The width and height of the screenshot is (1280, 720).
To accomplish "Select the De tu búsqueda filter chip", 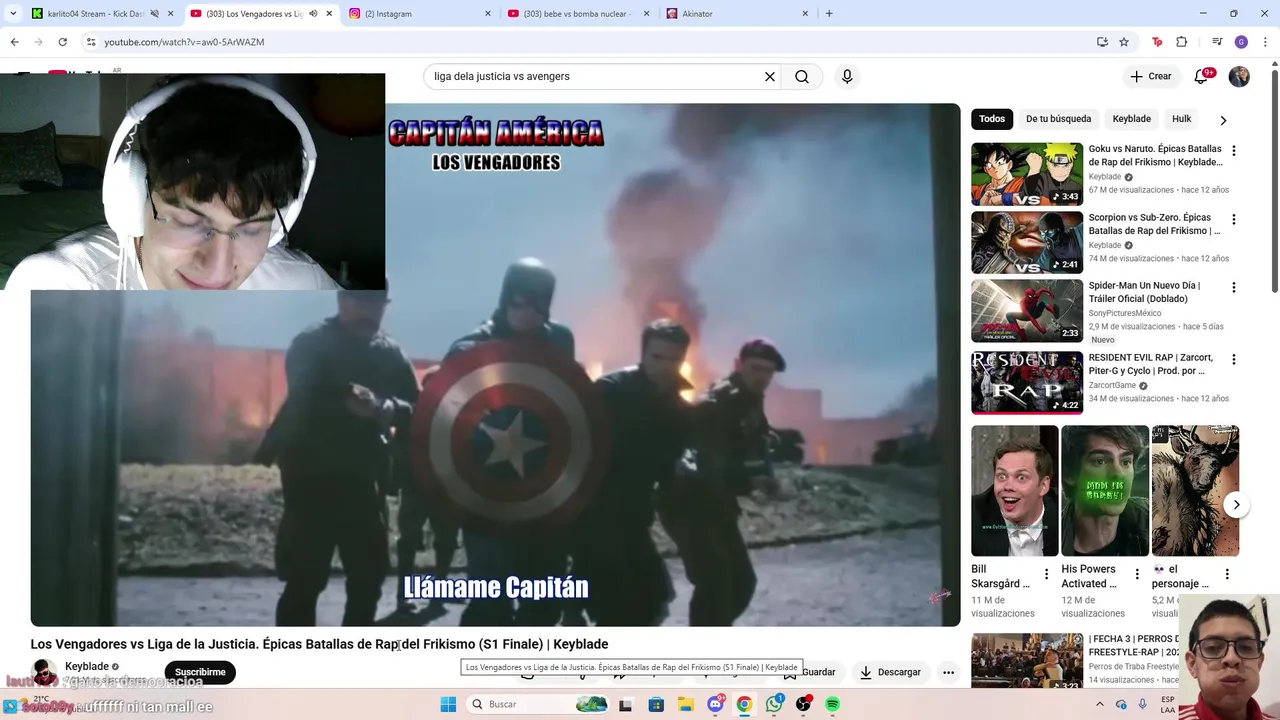I will pos(1058,119).
